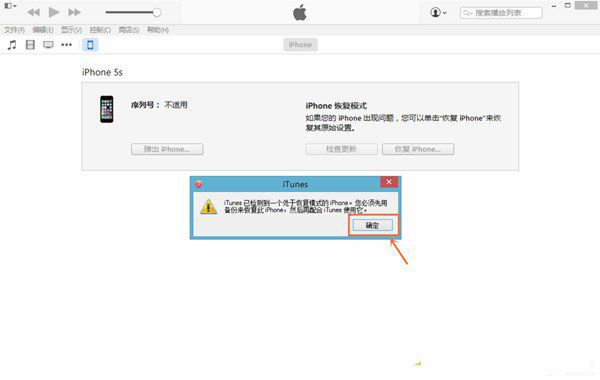Click the iPhone 5s device thumbnail image
600x380 pixels.
click(x=107, y=109)
